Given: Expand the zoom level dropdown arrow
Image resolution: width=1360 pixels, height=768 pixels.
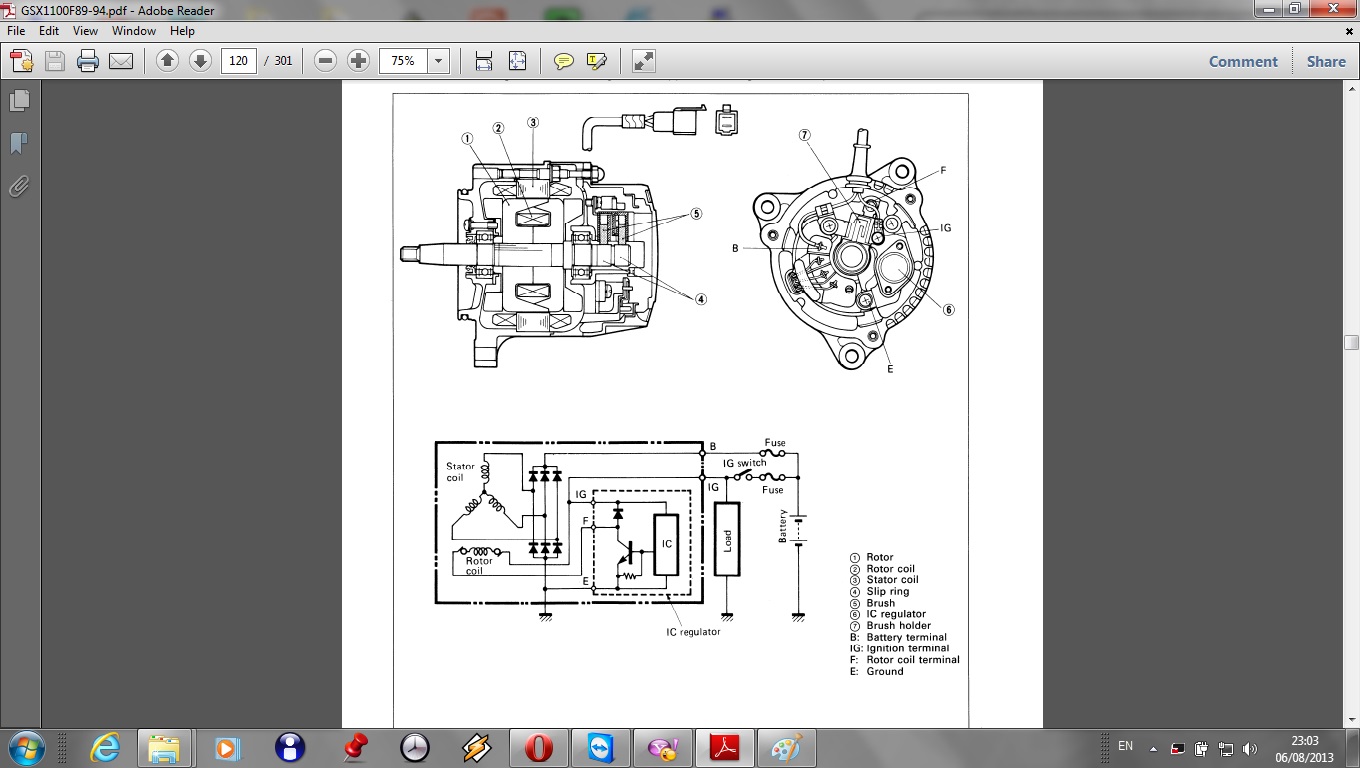Looking at the screenshot, I should pos(437,61).
